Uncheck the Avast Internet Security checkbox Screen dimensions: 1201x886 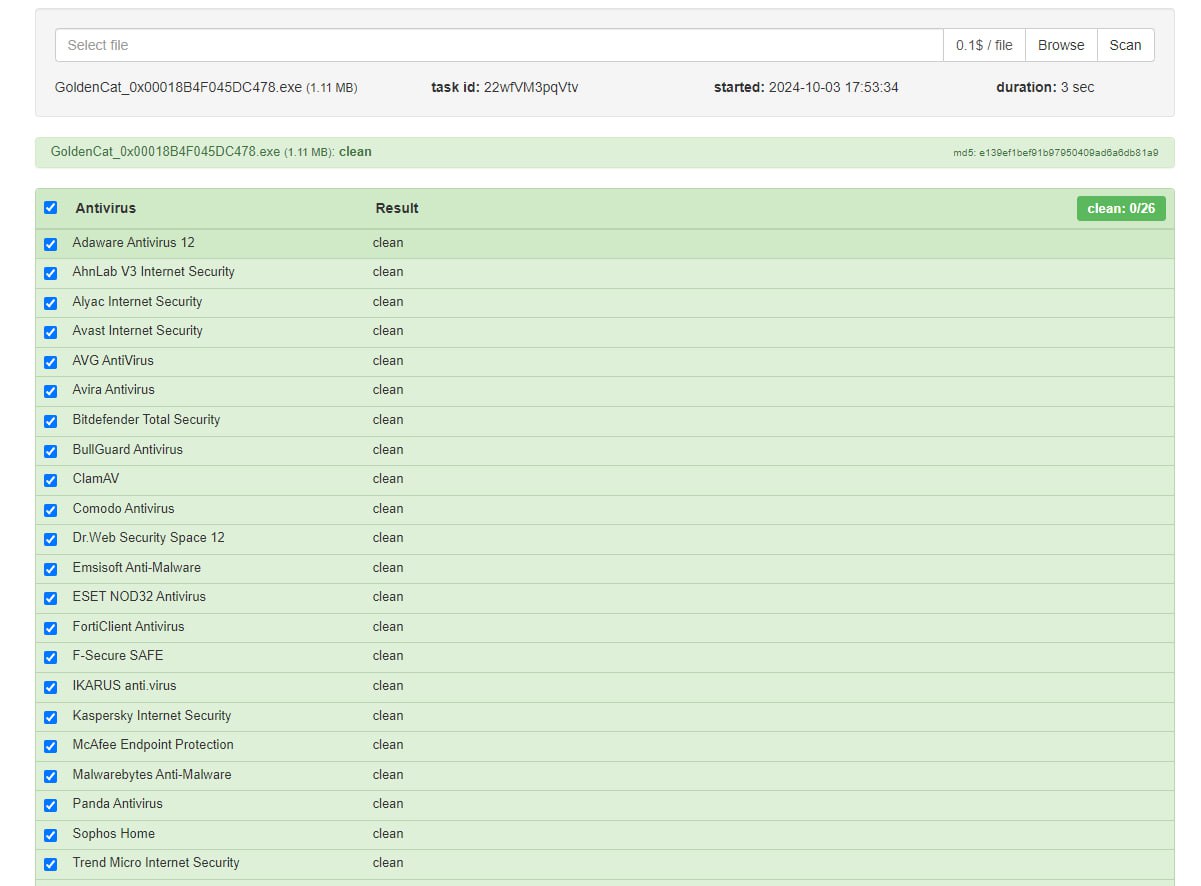[51, 332]
